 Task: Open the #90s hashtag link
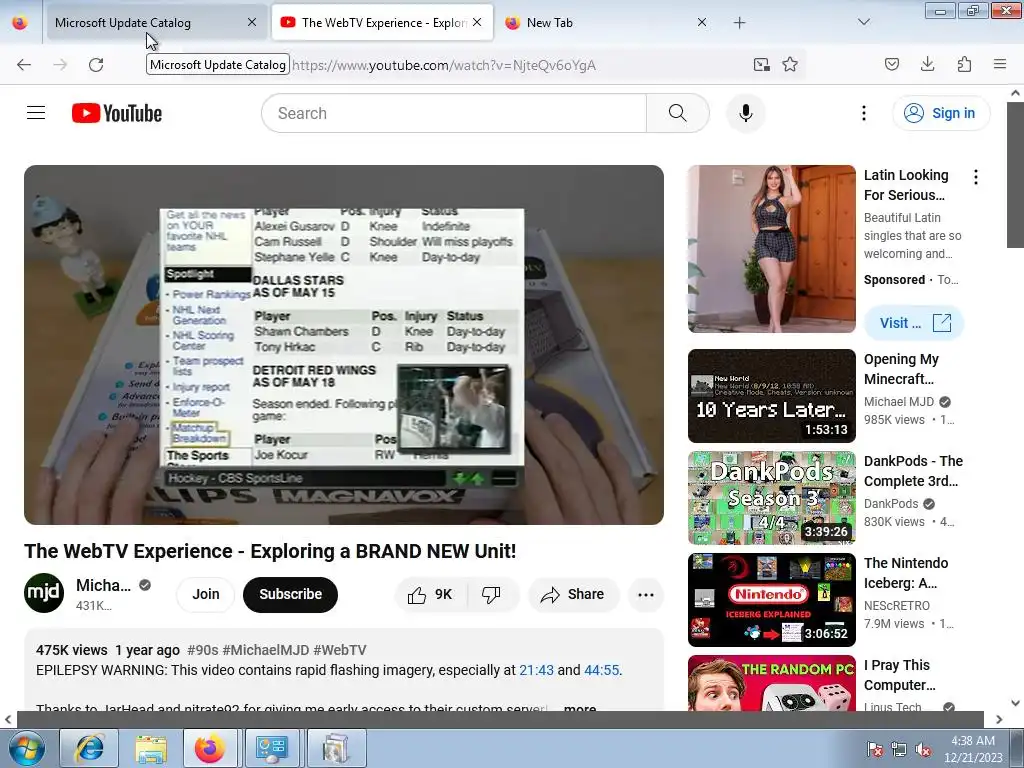click(202, 650)
